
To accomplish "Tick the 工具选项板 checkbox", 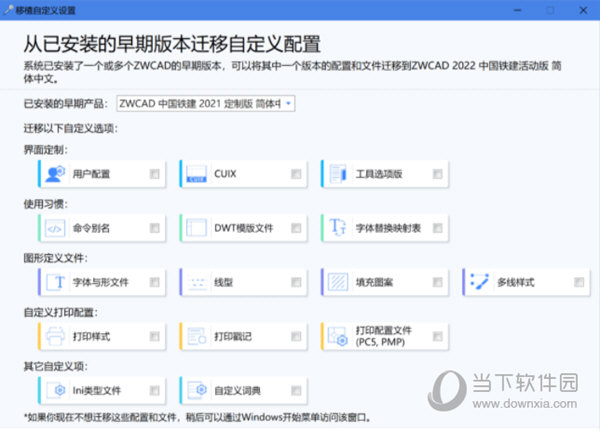I will tap(437, 174).
